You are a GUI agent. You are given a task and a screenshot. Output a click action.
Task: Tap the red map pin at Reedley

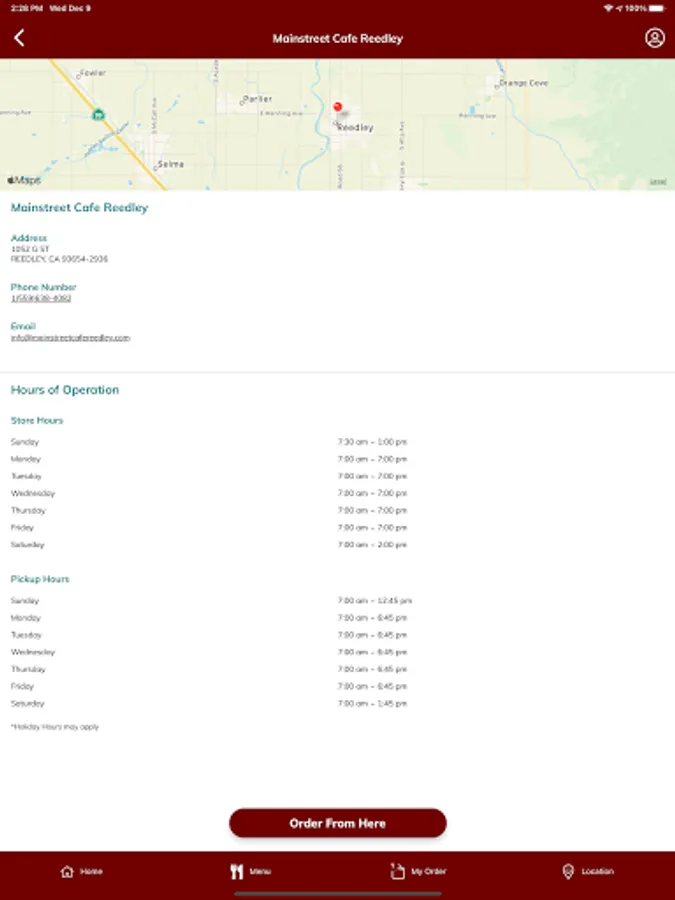(338, 106)
